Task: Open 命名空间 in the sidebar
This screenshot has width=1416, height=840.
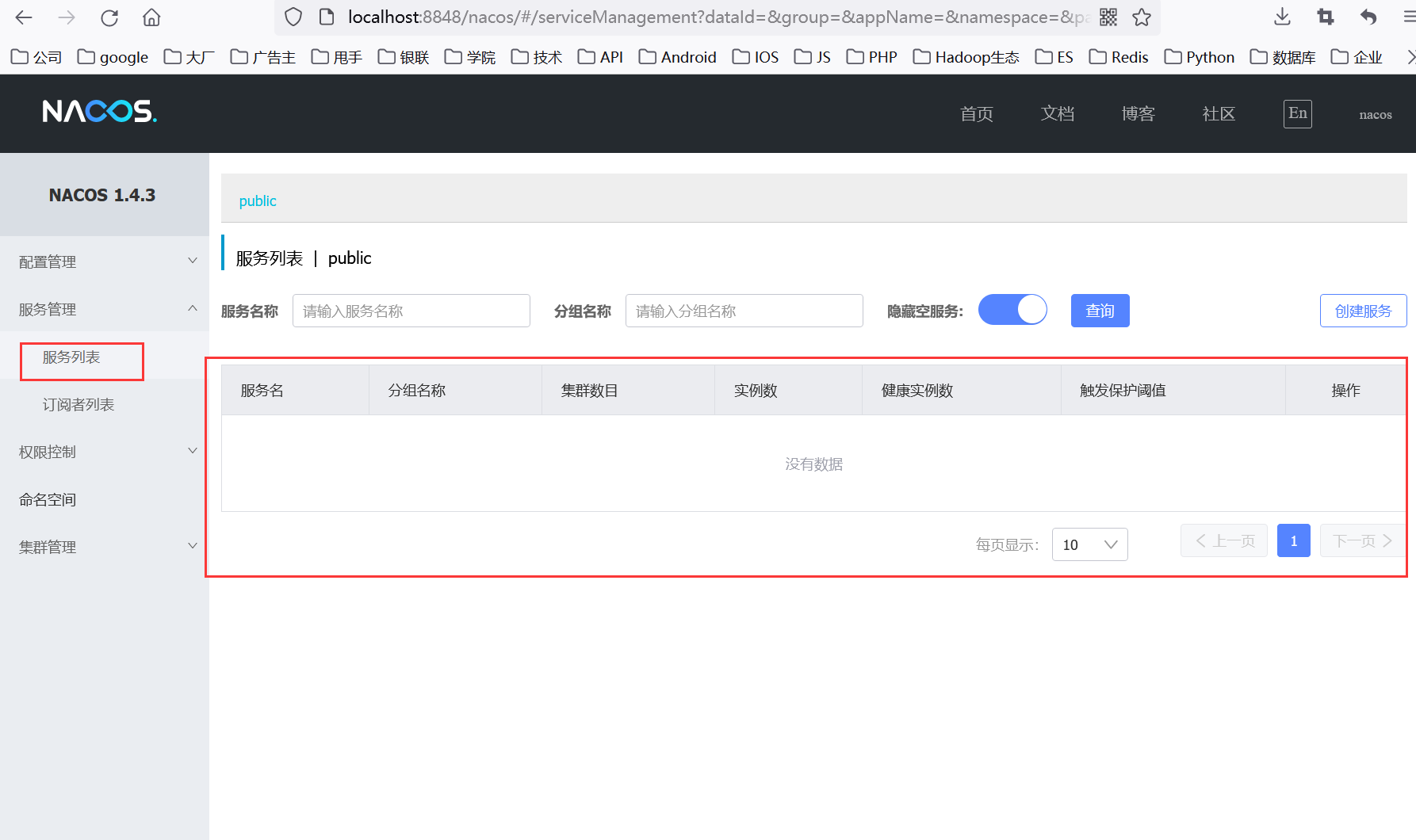Action: click(x=48, y=500)
